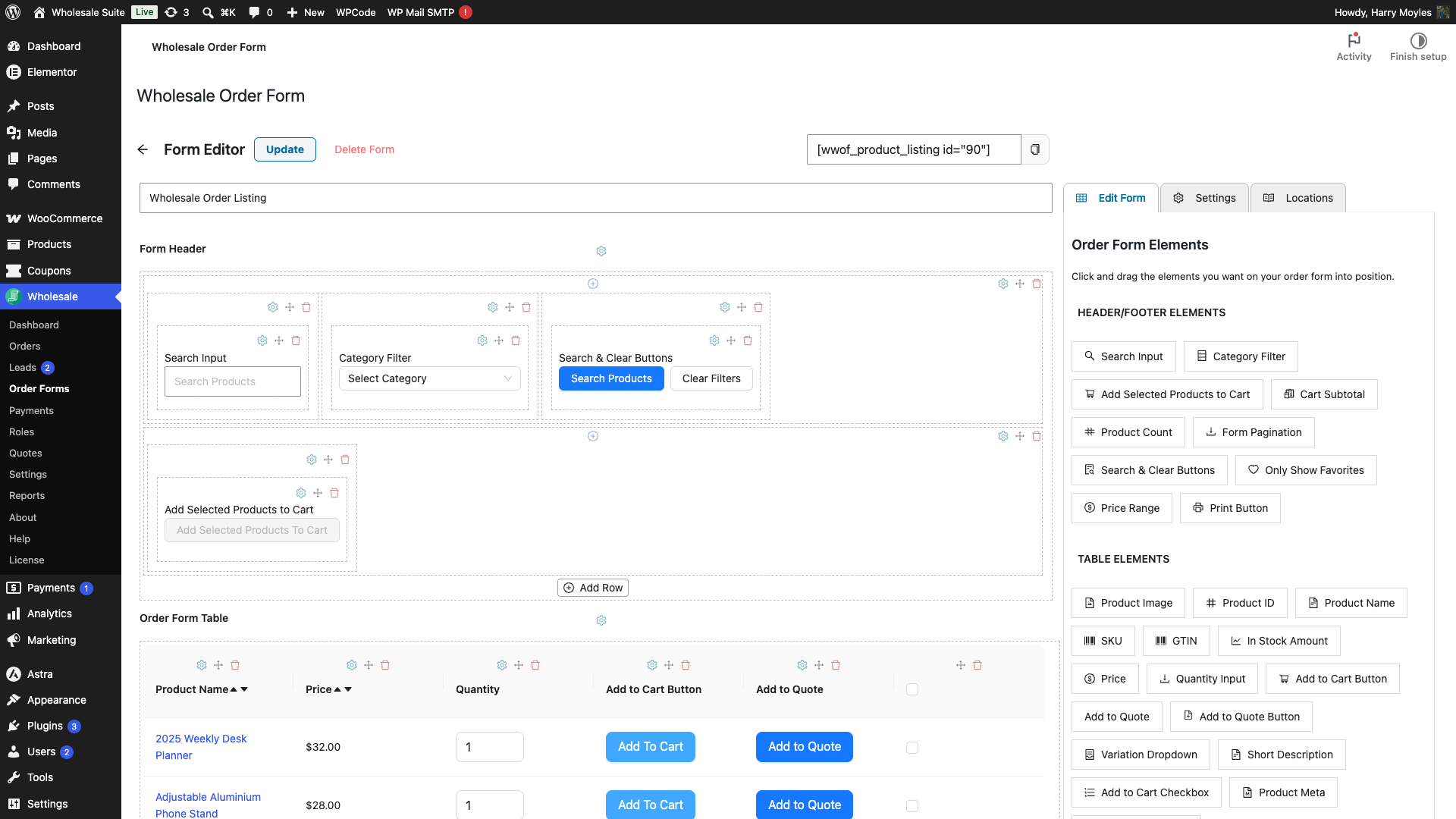
Task: Click move handle of Category Filter element
Action: point(499,340)
